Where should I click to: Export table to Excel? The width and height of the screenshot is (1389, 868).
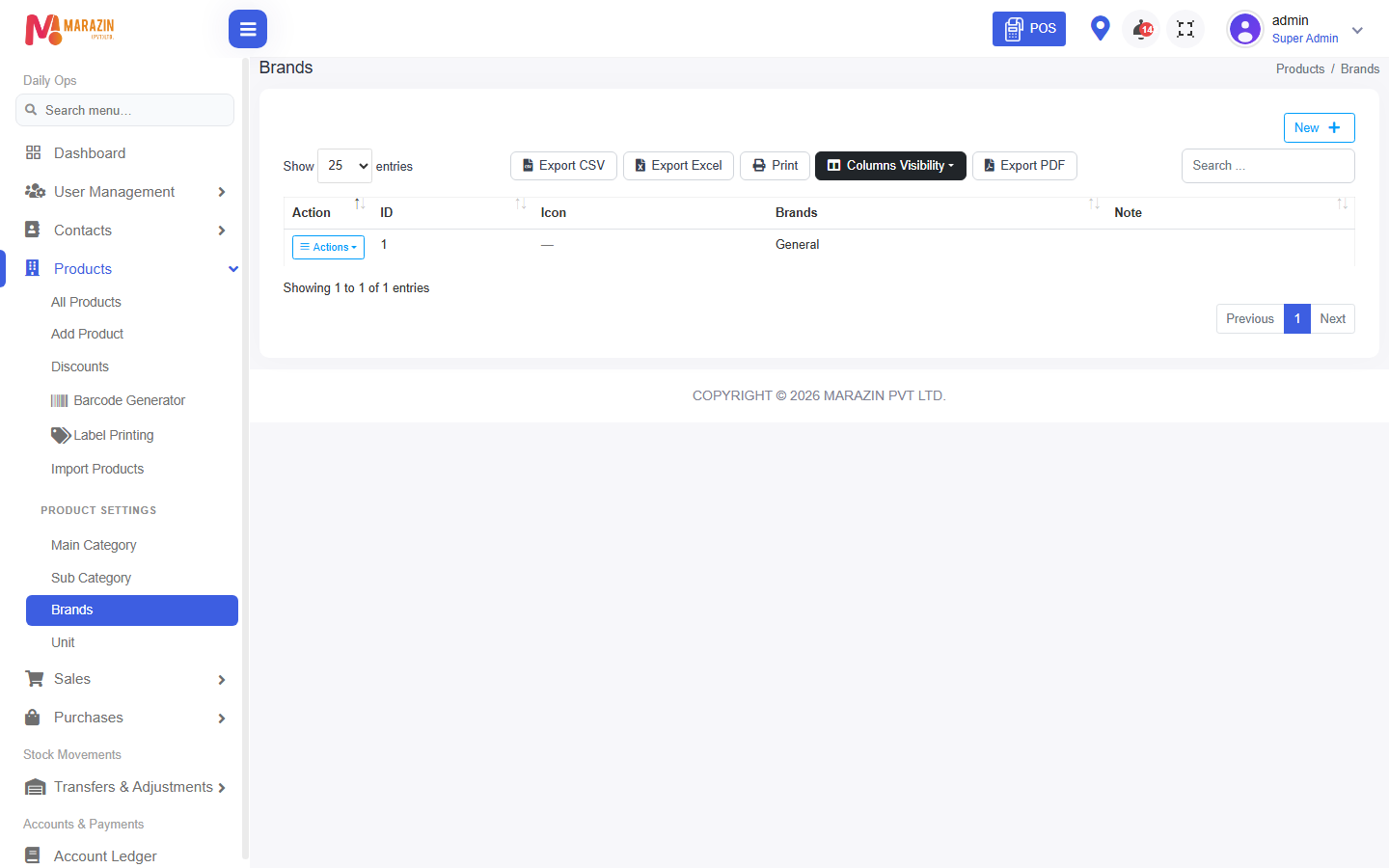[678, 166]
